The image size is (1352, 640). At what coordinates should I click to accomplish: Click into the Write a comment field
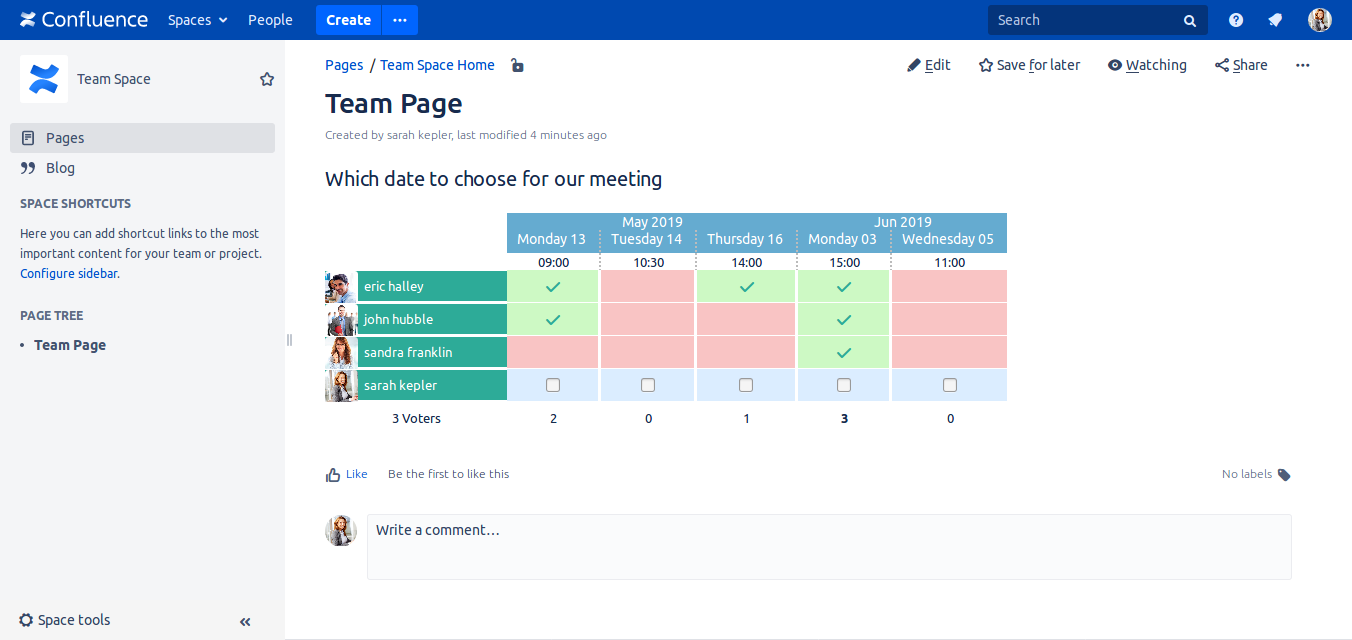828,546
